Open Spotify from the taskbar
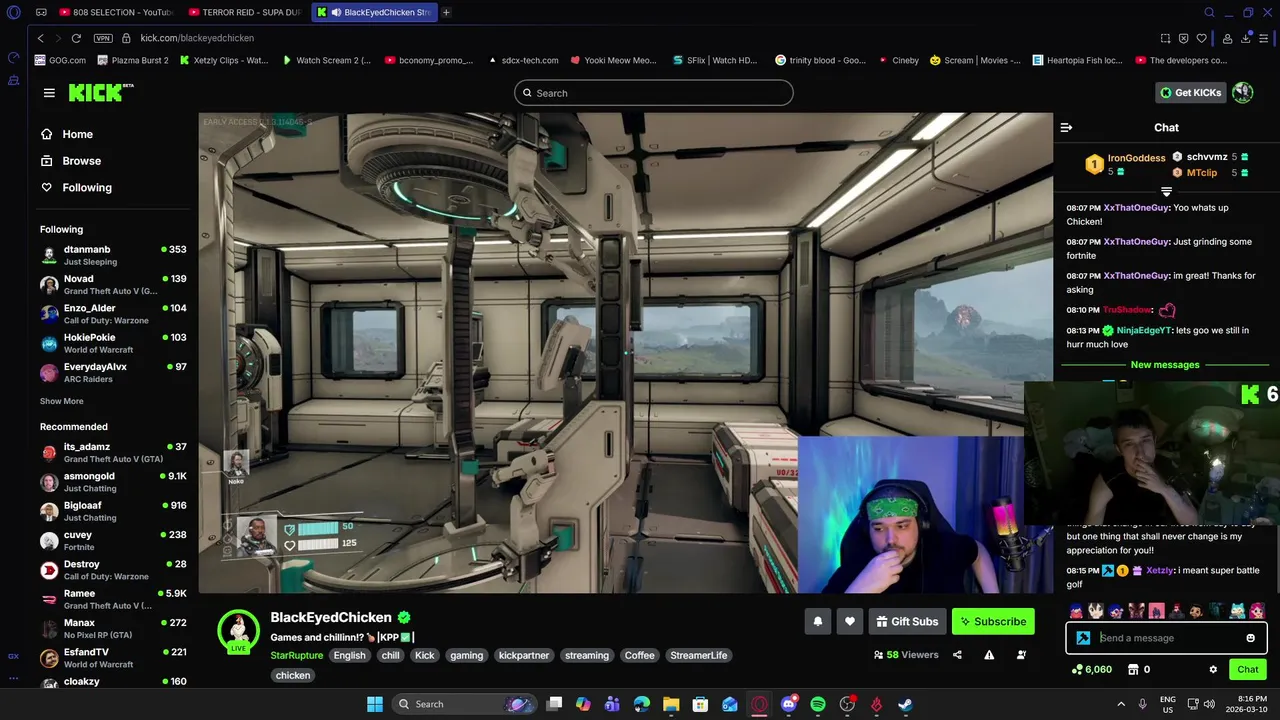The width and height of the screenshot is (1280, 720). tap(818, 704)
